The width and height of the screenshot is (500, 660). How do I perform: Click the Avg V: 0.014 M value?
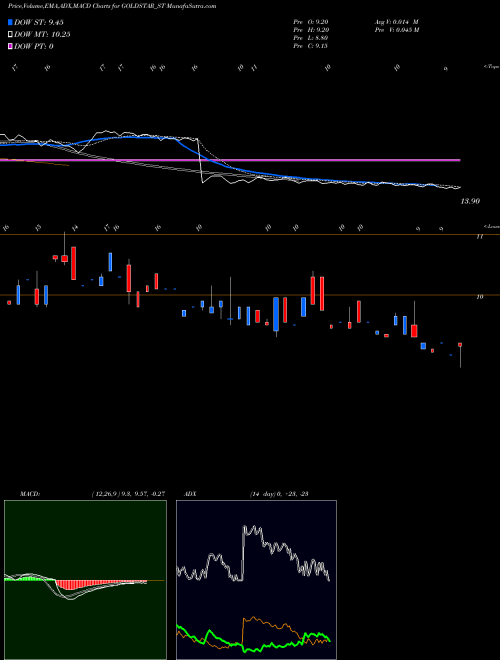(x=396, y=22)
